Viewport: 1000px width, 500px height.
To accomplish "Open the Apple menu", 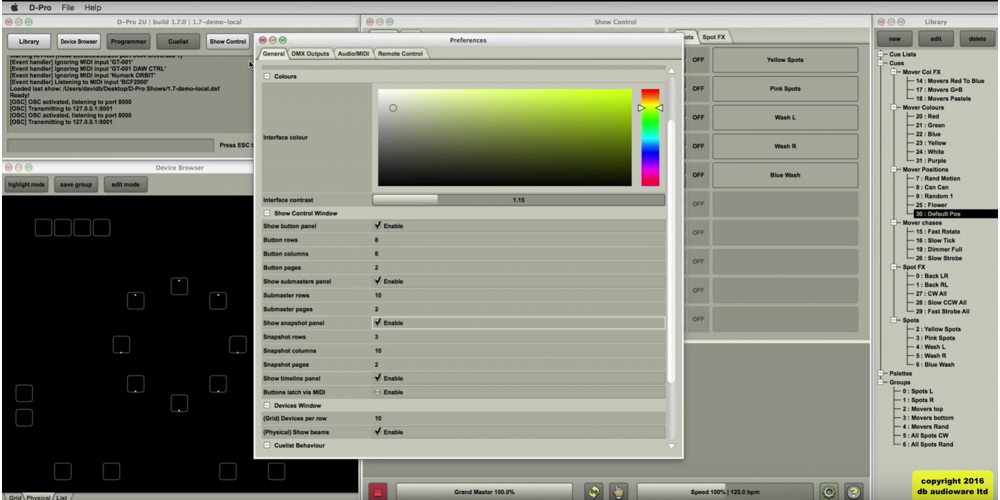I will [15, 8].
